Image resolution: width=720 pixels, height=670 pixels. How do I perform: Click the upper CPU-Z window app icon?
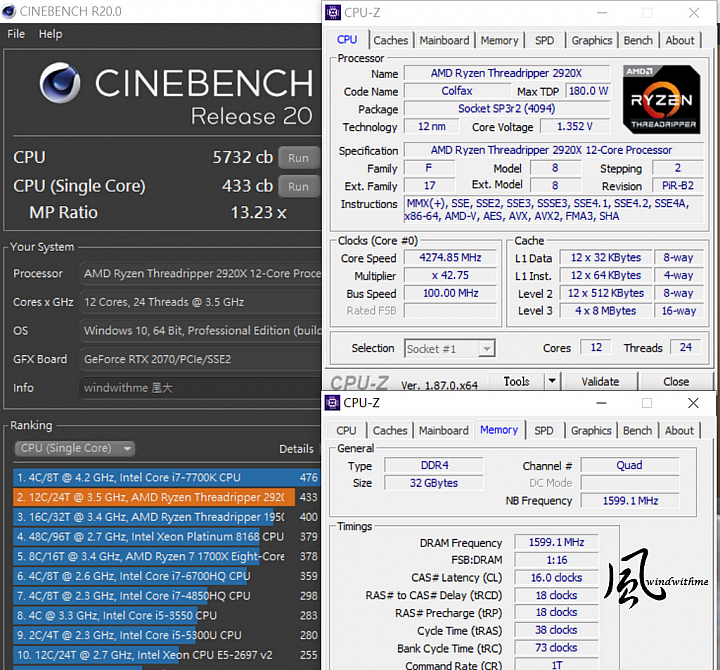coord(333,12)
